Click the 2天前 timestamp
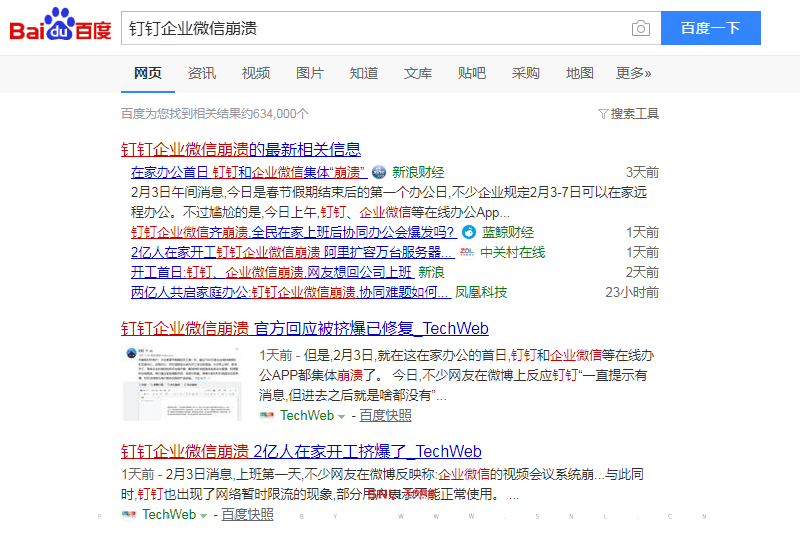 pos(642,272)
